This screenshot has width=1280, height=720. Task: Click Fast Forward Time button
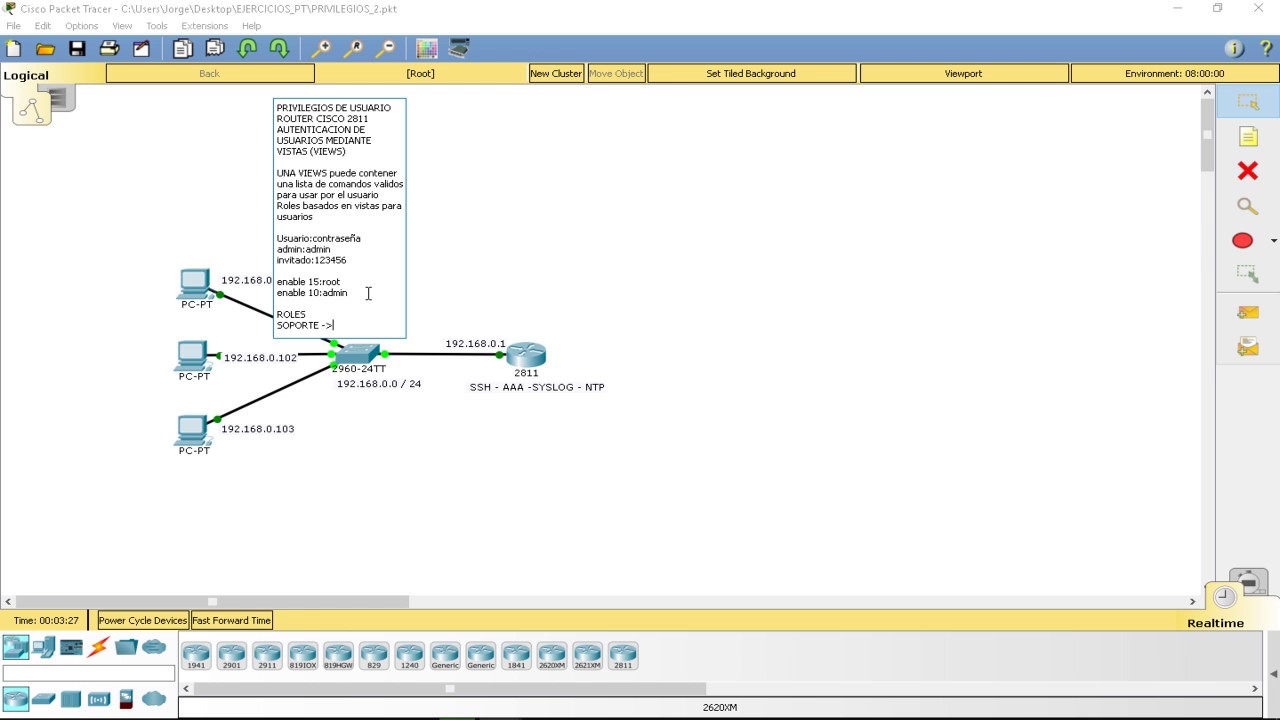tap(231, 620)
